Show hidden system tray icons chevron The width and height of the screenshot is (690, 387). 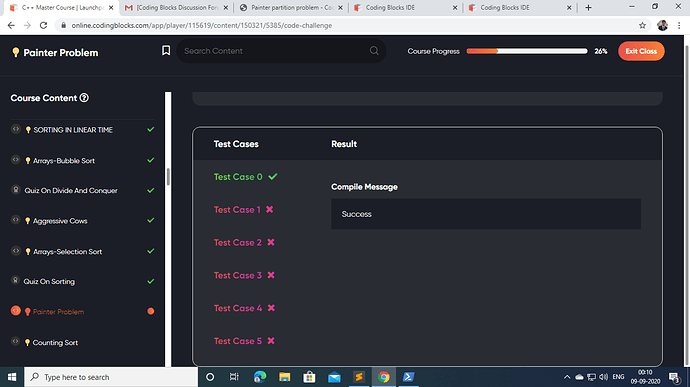click(567, 377)
